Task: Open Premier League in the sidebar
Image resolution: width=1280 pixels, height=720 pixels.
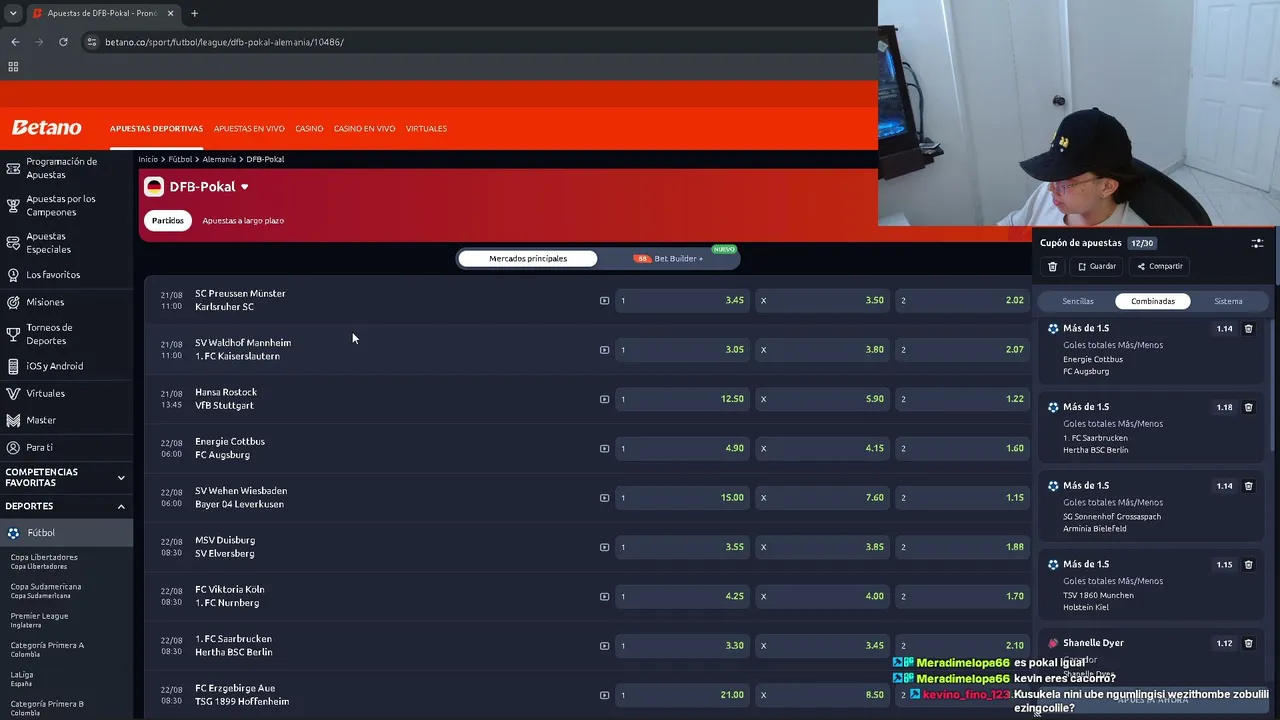Action: click(x=40, y=620)
